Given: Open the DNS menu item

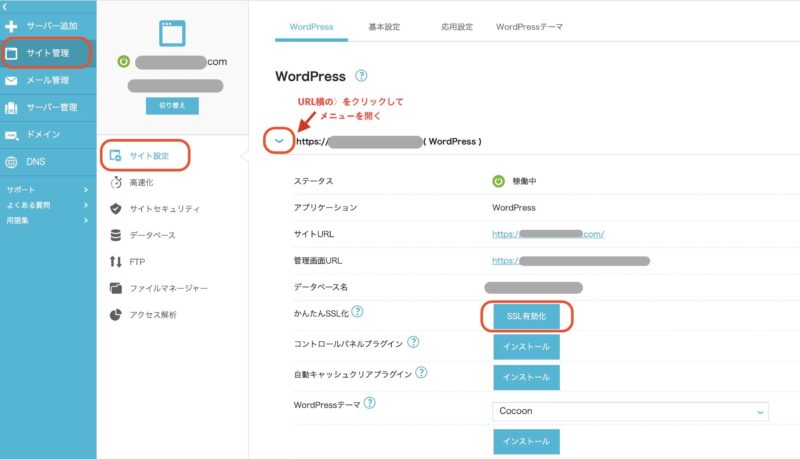Looking at the screenshot, I should tap(48, 162).
